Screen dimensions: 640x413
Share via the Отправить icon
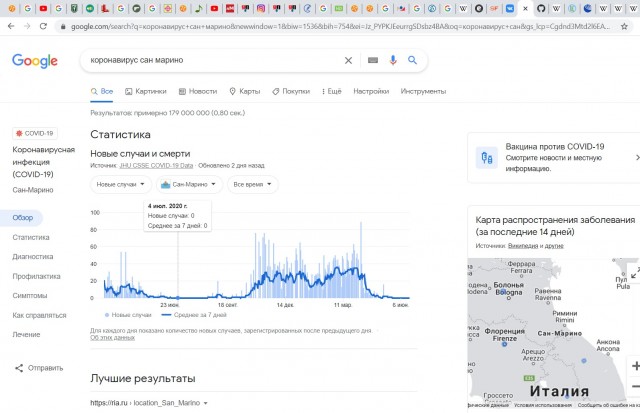19,368
